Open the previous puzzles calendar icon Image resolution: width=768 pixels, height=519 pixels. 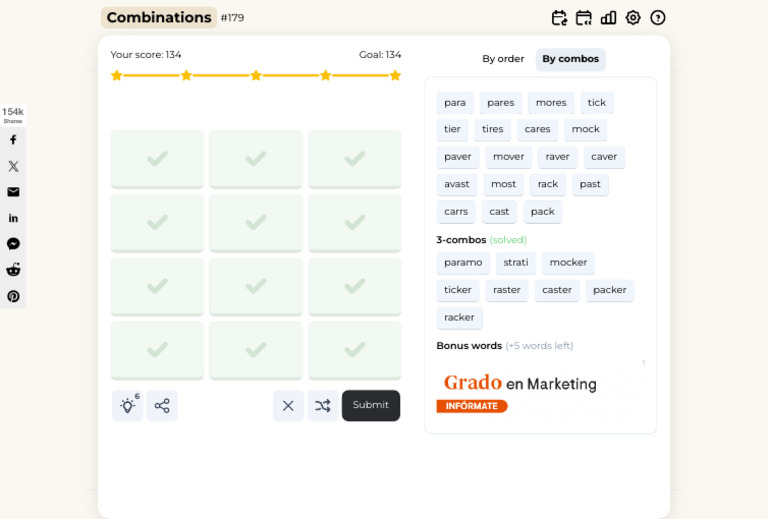click(x=583, y=18)
